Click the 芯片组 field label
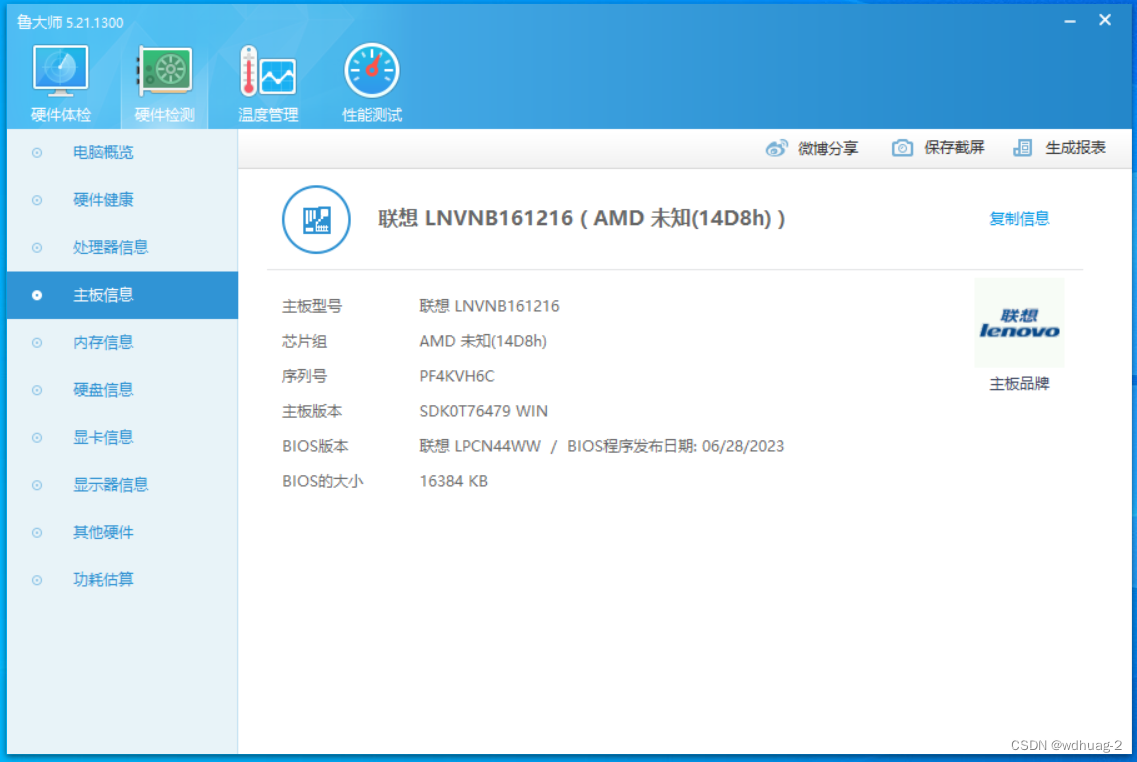Image resolution: width=1137 pixels, height=762 pixels. coord(305,341)
